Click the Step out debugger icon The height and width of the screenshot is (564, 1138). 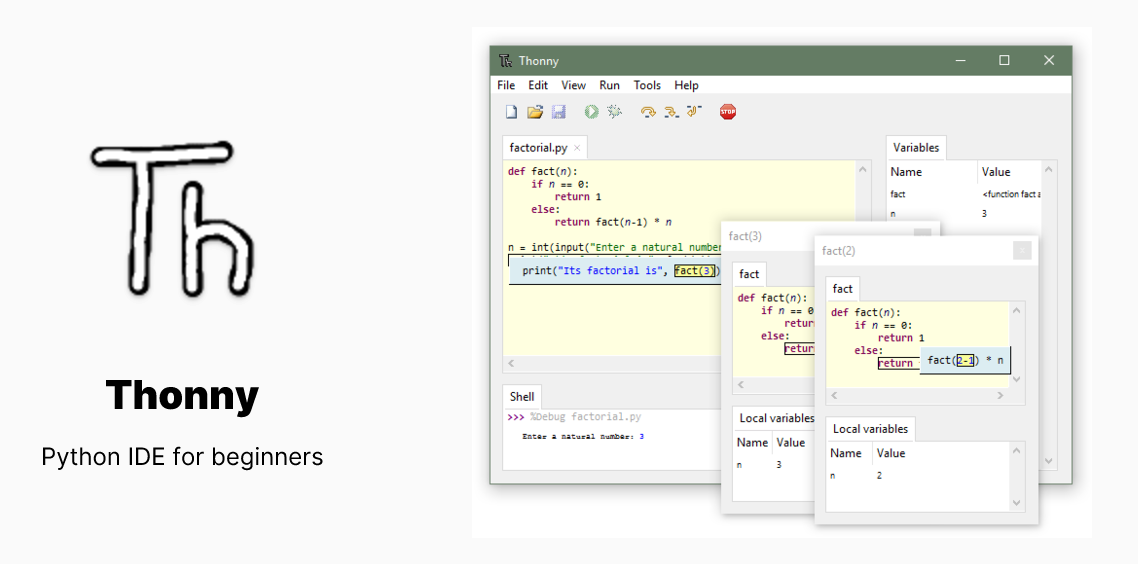pos(695,111)
